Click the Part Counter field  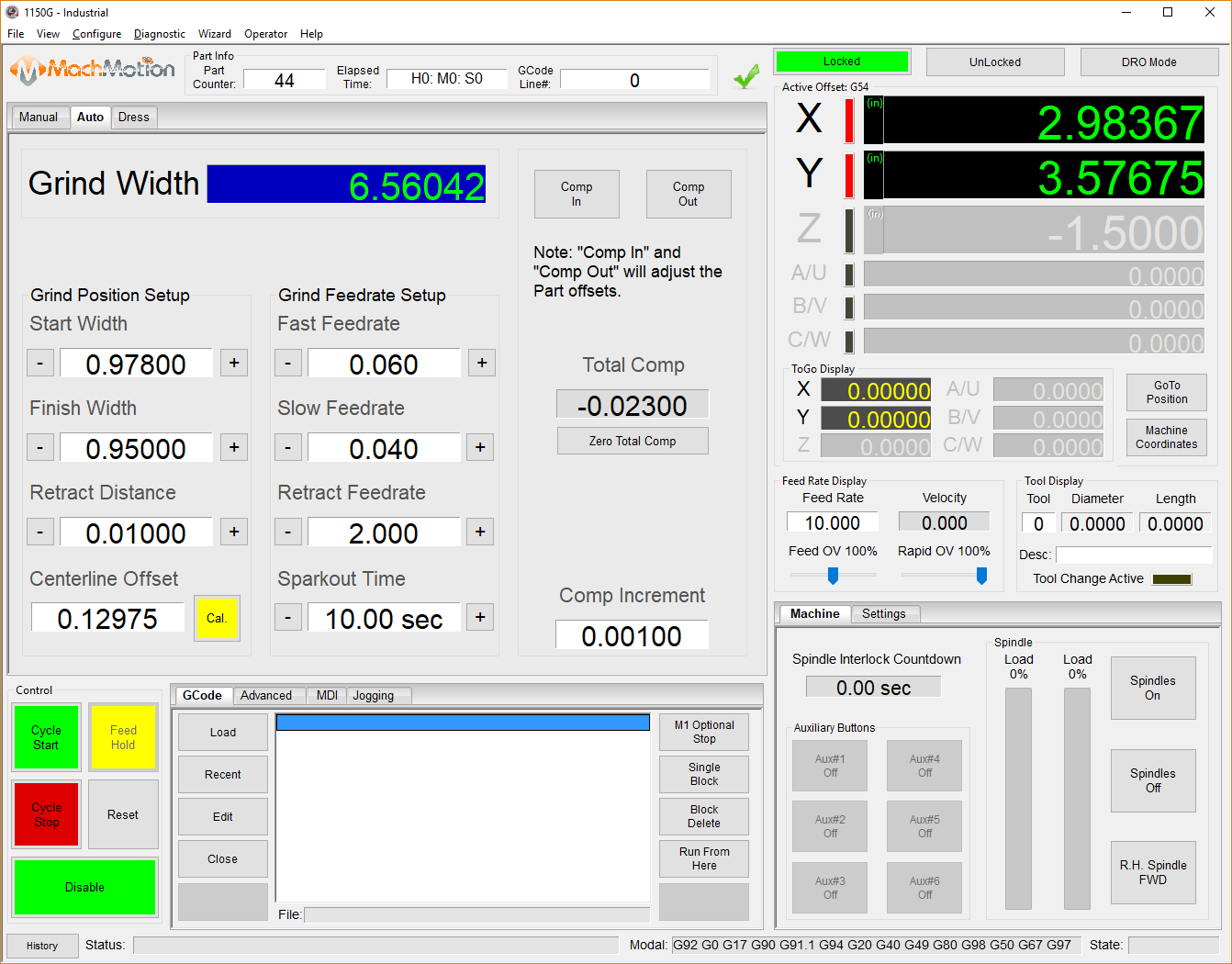coord(285,80)
